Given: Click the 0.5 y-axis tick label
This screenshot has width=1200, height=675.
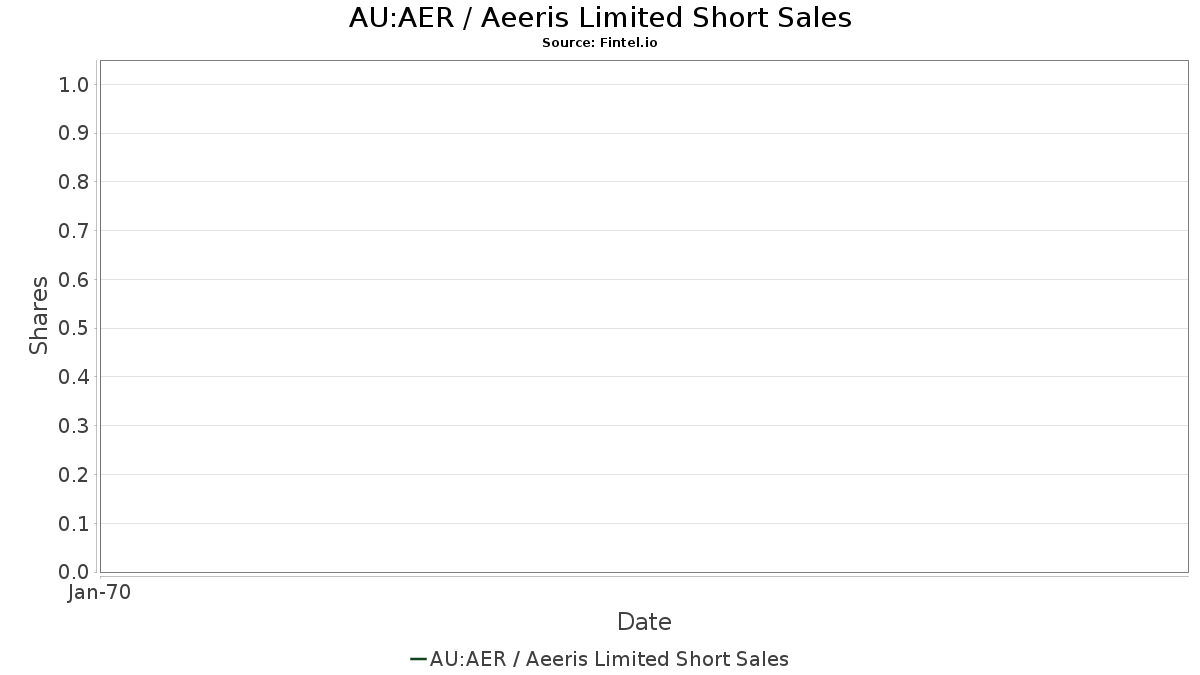Looking at the screenshot, I should (x=74, y=329).
